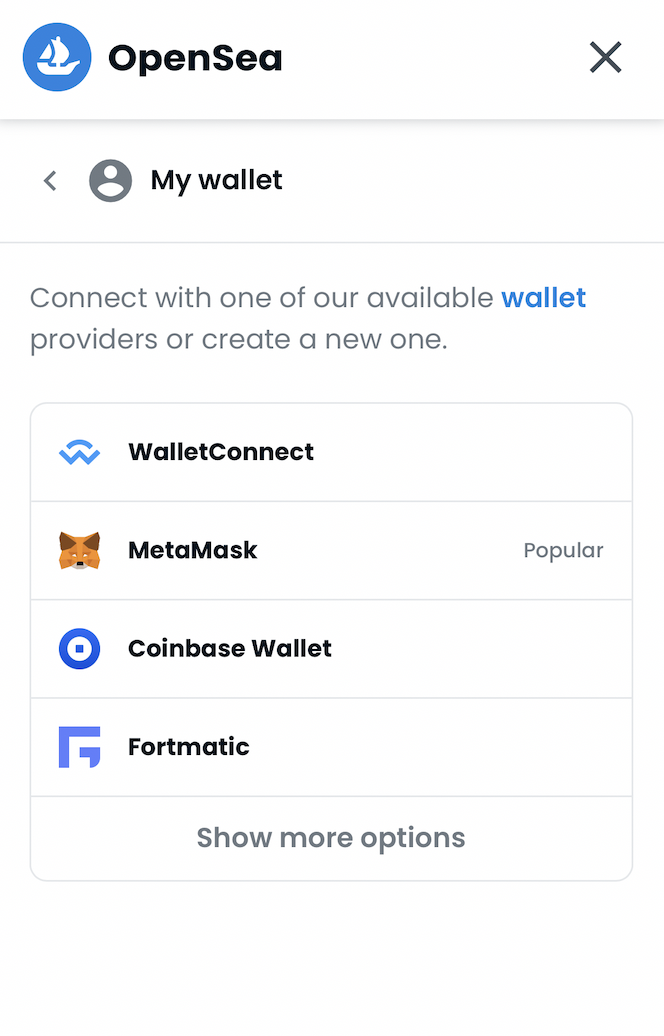
Task: Click the OpenSea ship logo
Action: [57, 57]
